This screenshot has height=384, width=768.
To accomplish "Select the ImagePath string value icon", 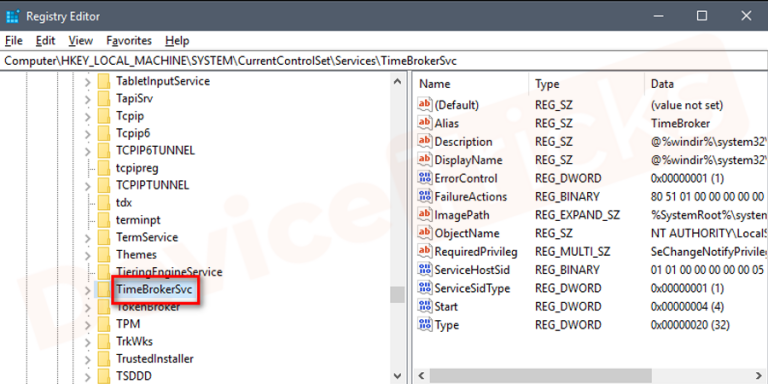I will [424, 215].
